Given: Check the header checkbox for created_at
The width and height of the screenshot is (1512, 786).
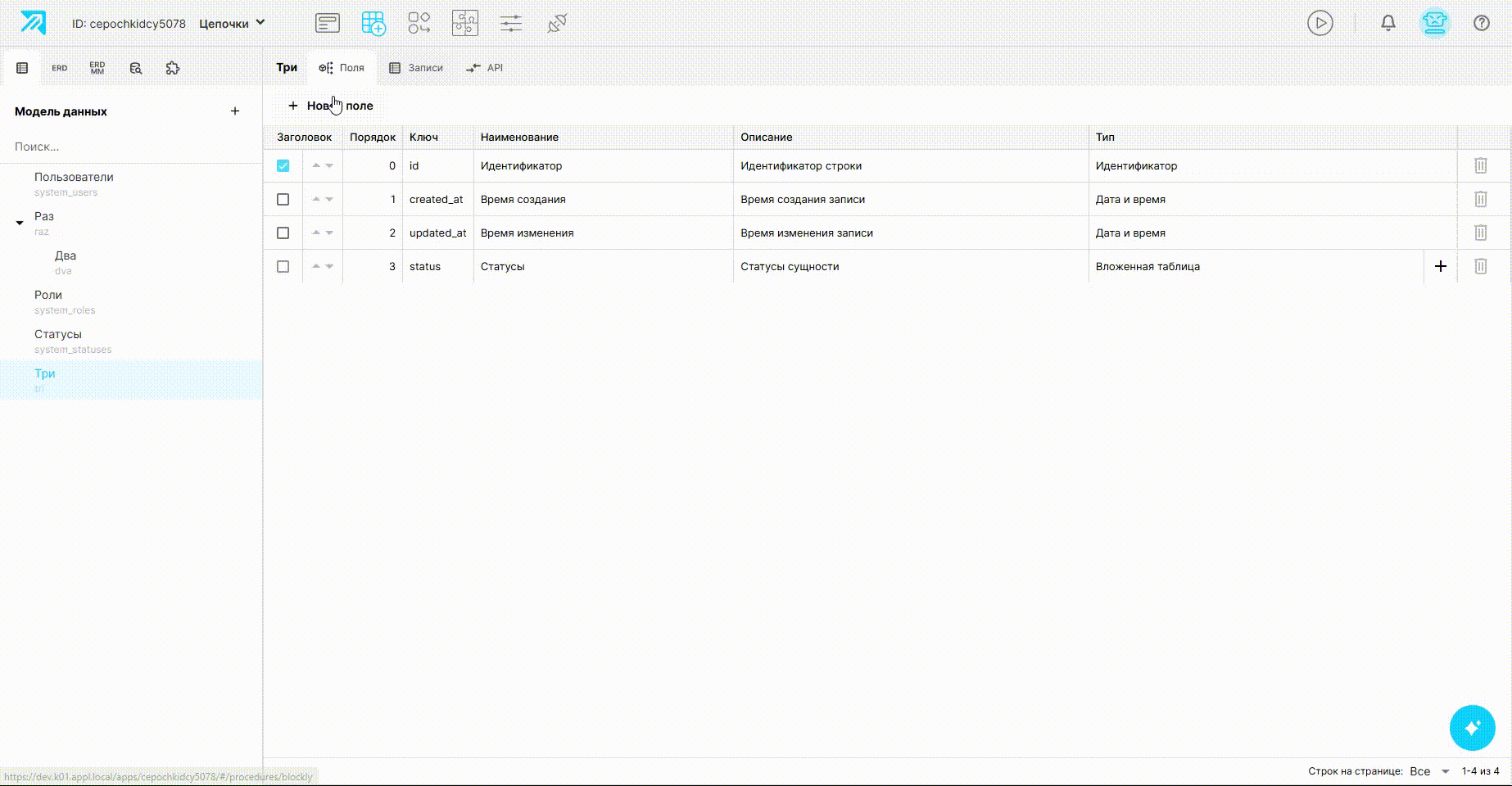Looking at the screenshot, I should point(283,199).
